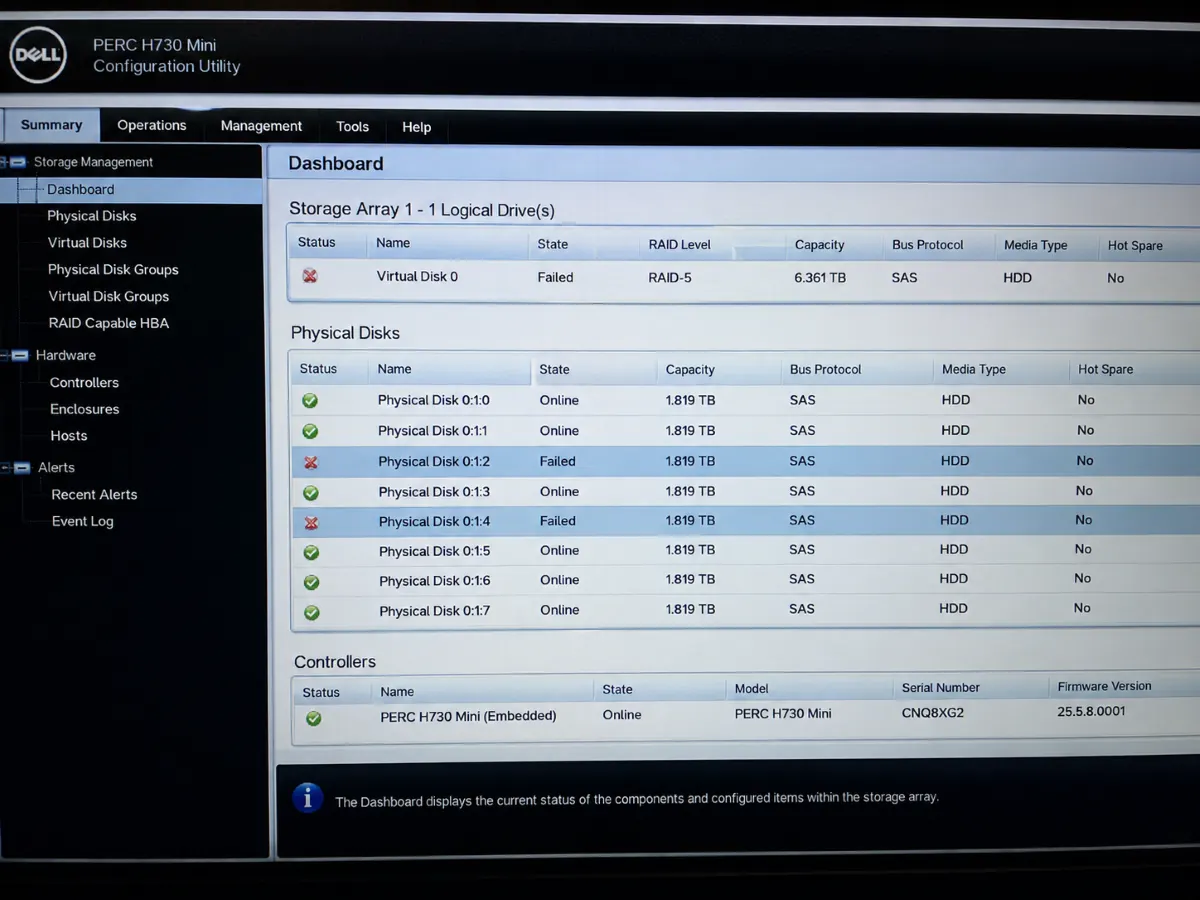The width and height of the screenshot is (1200, 900).
Task: Open Virtual Disk Groups in the sidebar
Action: pos(109,297)
